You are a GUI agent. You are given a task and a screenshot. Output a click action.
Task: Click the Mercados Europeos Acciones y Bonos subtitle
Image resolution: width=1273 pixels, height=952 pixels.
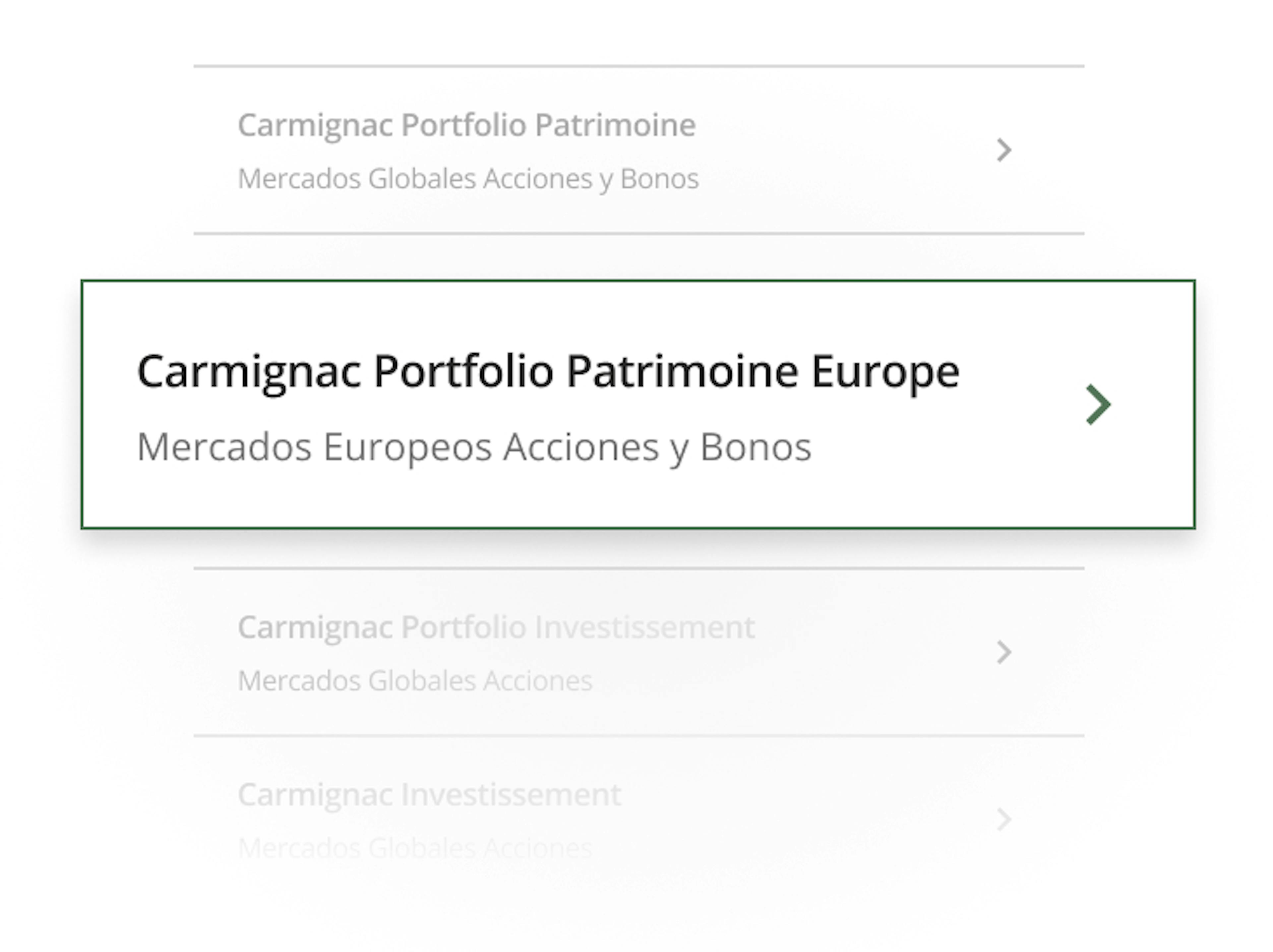[474, 447]
